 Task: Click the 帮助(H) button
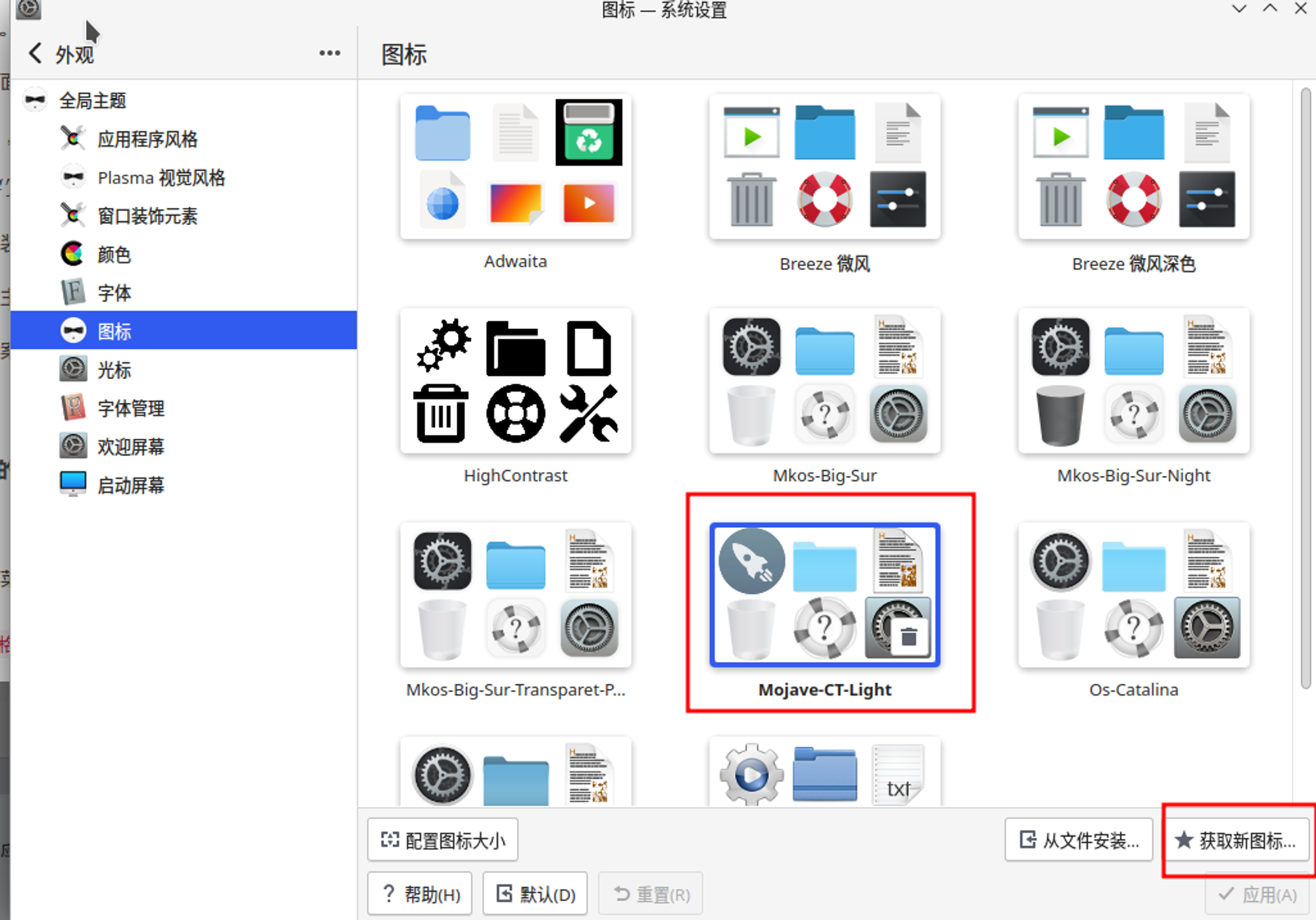point(420,894)
